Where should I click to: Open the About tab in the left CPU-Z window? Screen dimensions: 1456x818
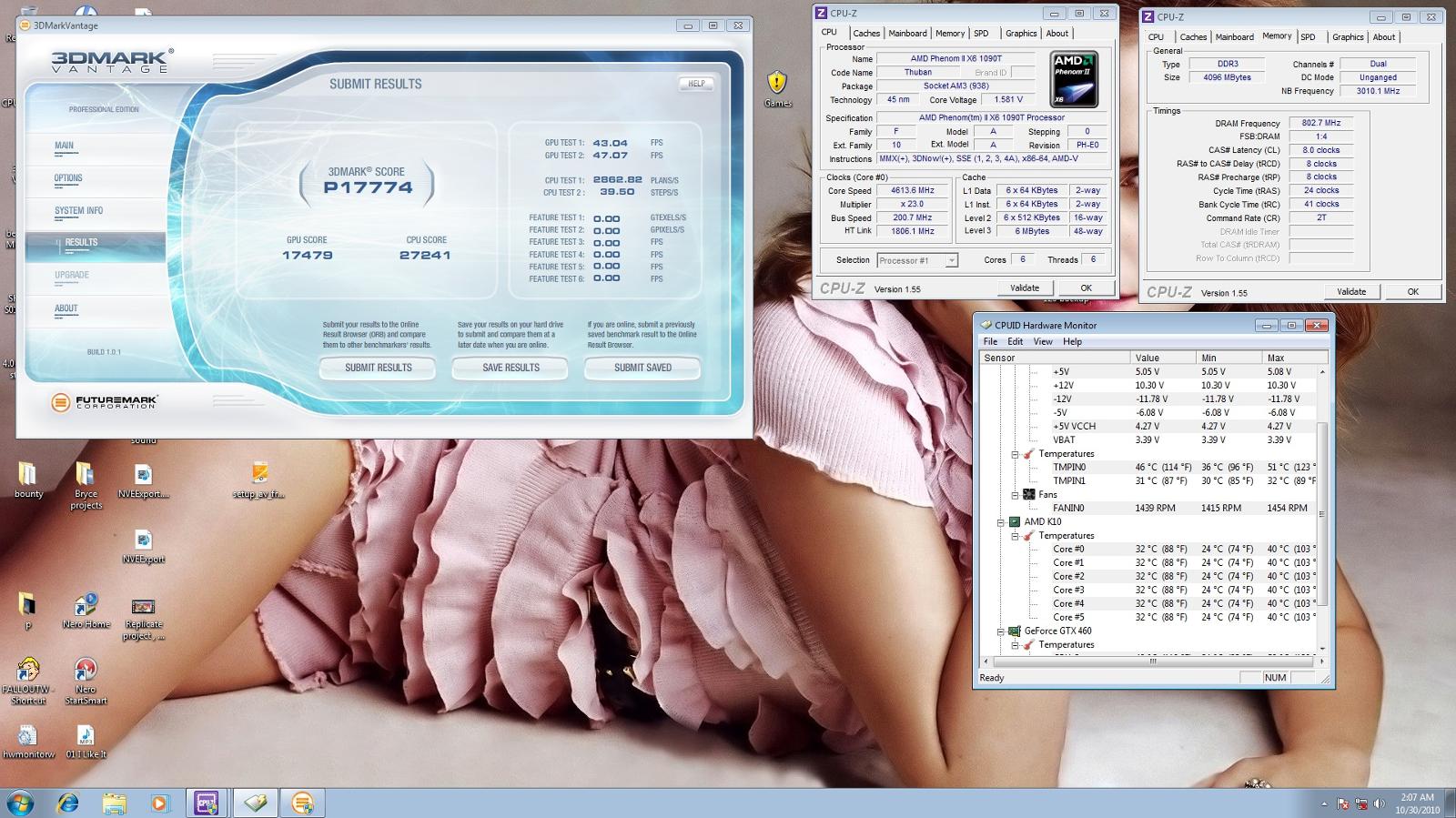pyautogui.click(x=1057, y=34)
